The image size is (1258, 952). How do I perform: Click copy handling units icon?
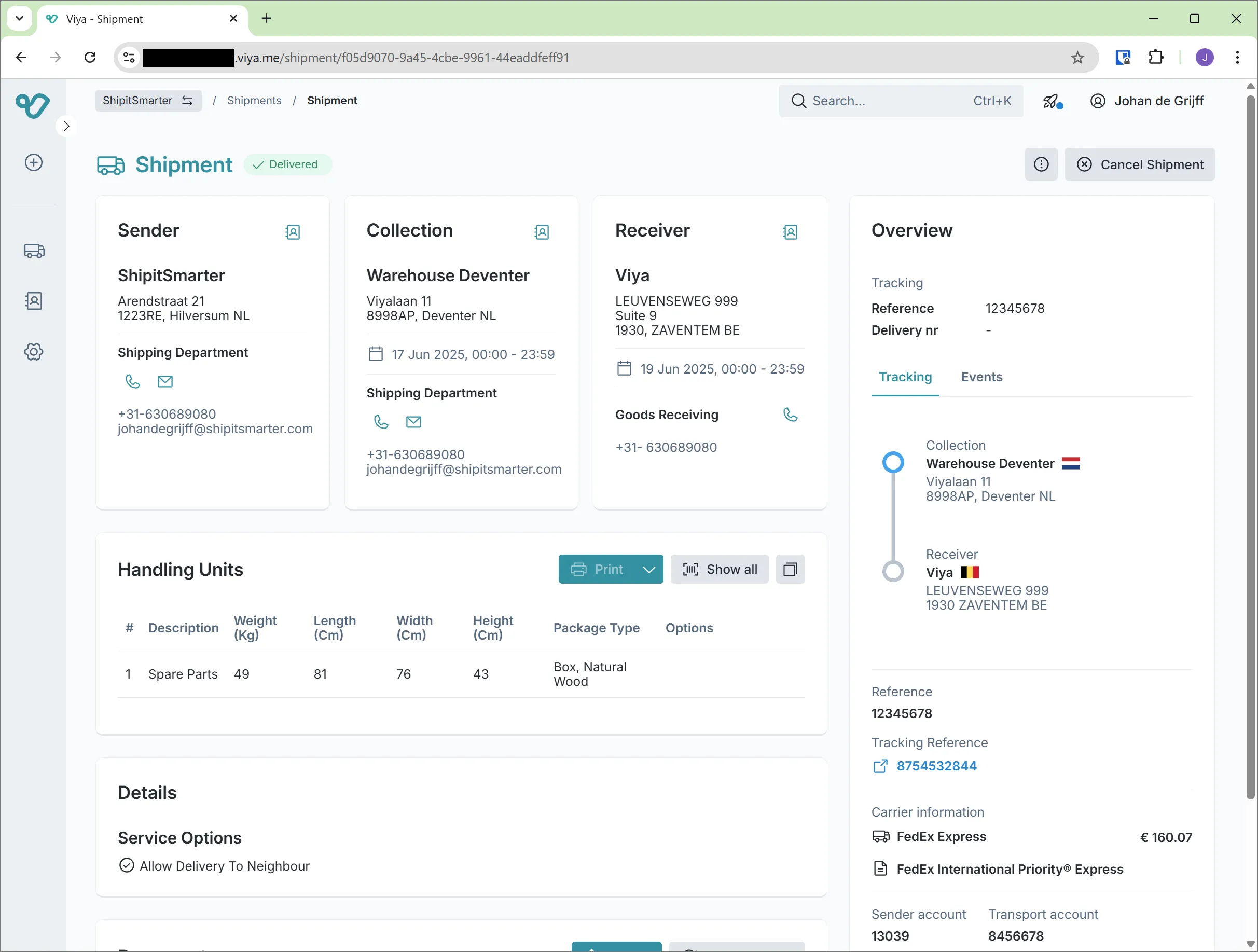[x=790, y=569]
